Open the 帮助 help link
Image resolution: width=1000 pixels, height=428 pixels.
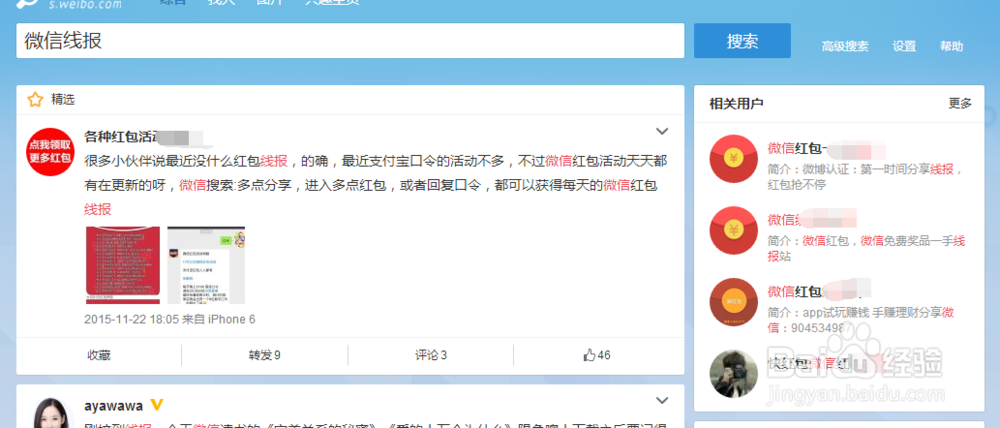click(952, 46)
